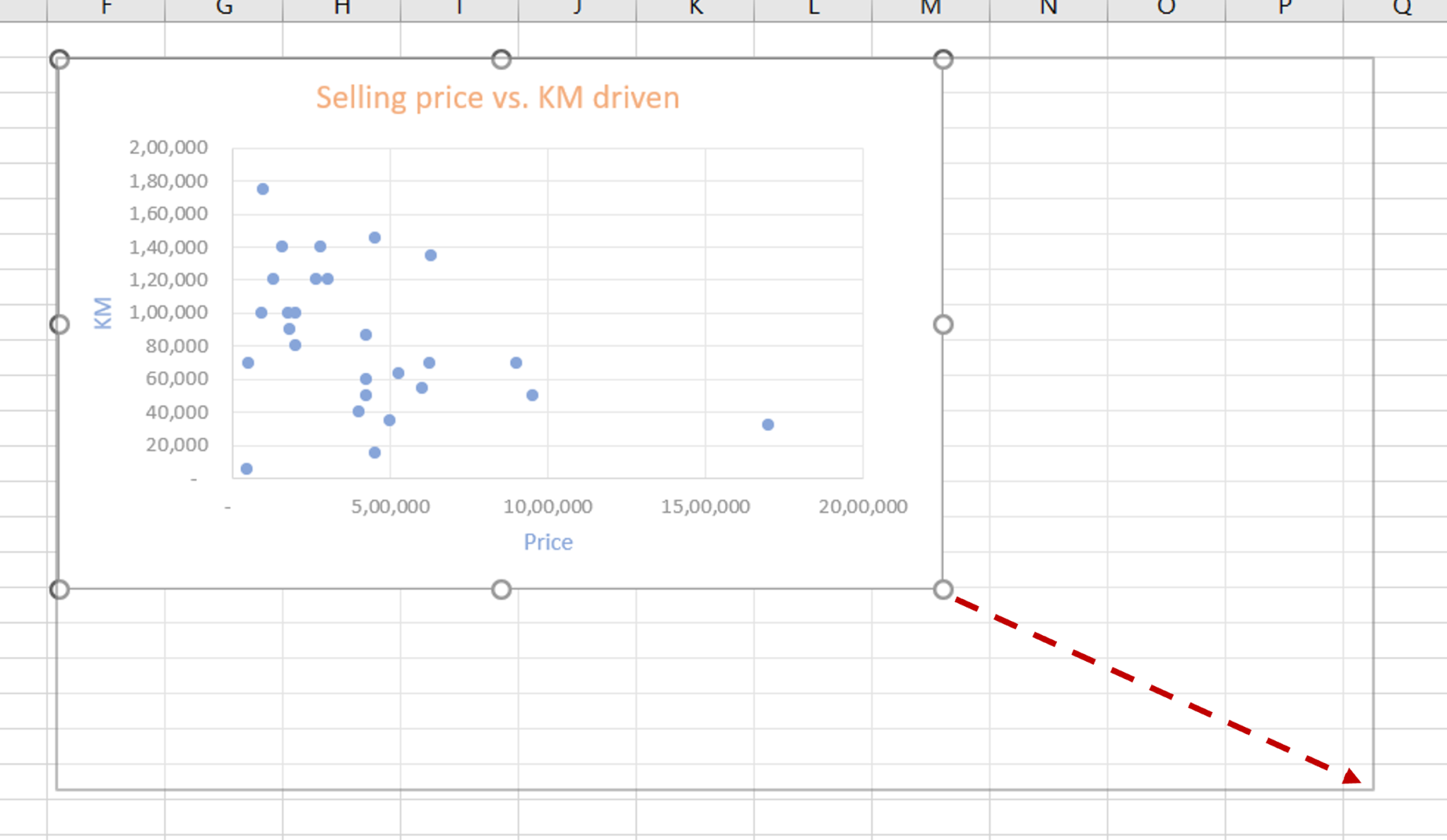Click the top-right chart resize handle
Viewport: 1447px width, 840px height.
943,59
